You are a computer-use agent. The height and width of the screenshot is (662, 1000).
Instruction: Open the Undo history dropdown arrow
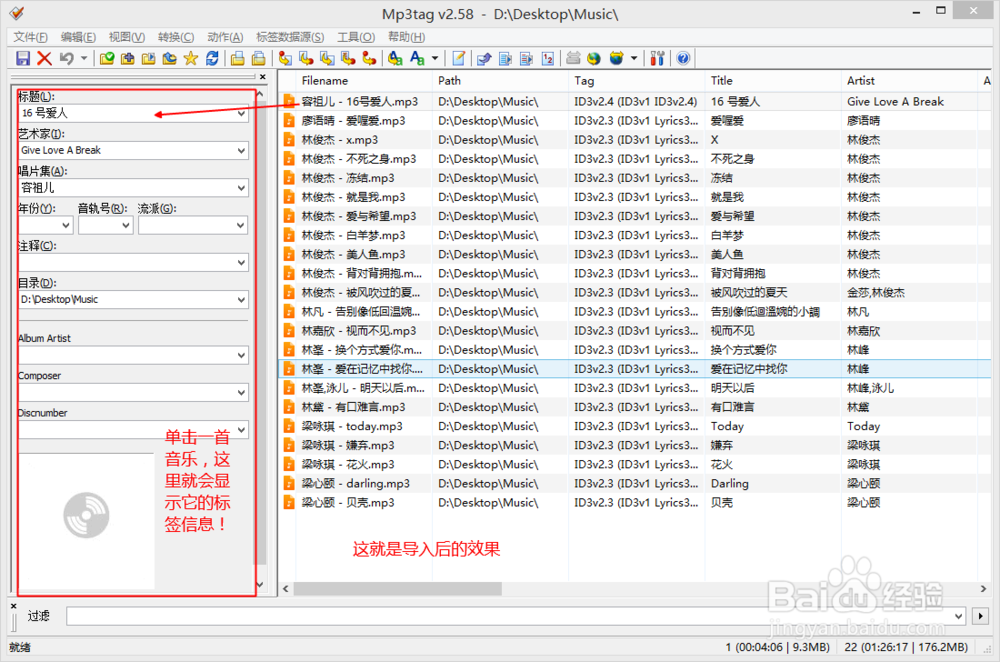tap(84, 59)
